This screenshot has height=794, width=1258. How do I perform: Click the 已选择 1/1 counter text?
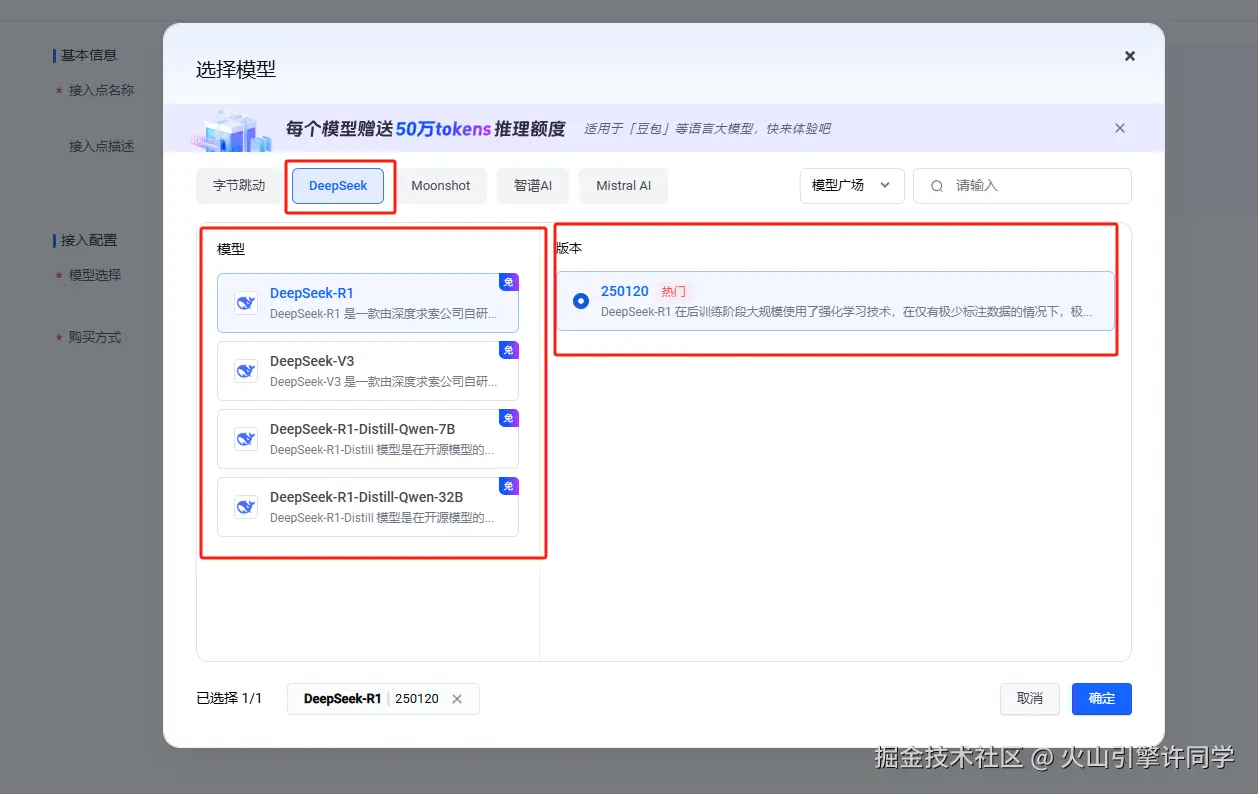click(229, 699)
